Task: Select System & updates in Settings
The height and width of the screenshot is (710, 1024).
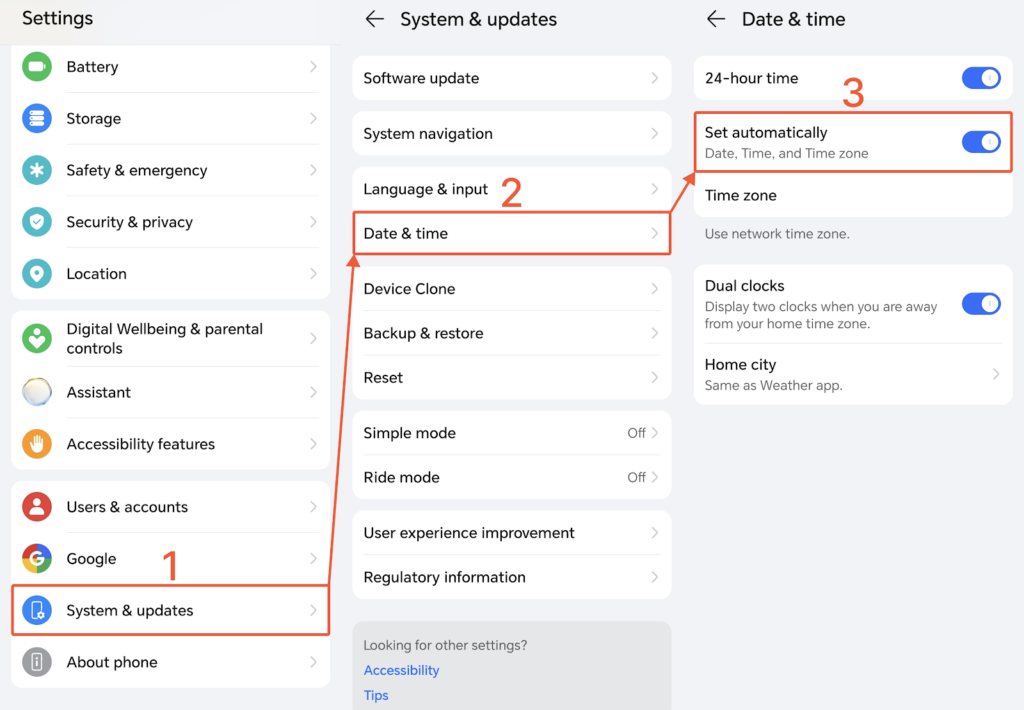Action: pyautogui.click(x=170, y=611)
